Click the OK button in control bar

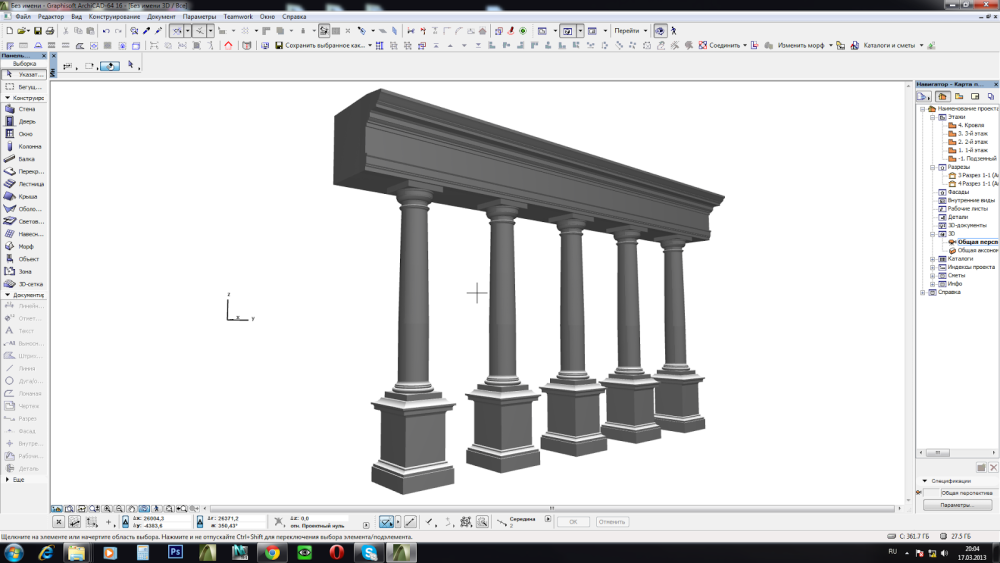[573, 522]
